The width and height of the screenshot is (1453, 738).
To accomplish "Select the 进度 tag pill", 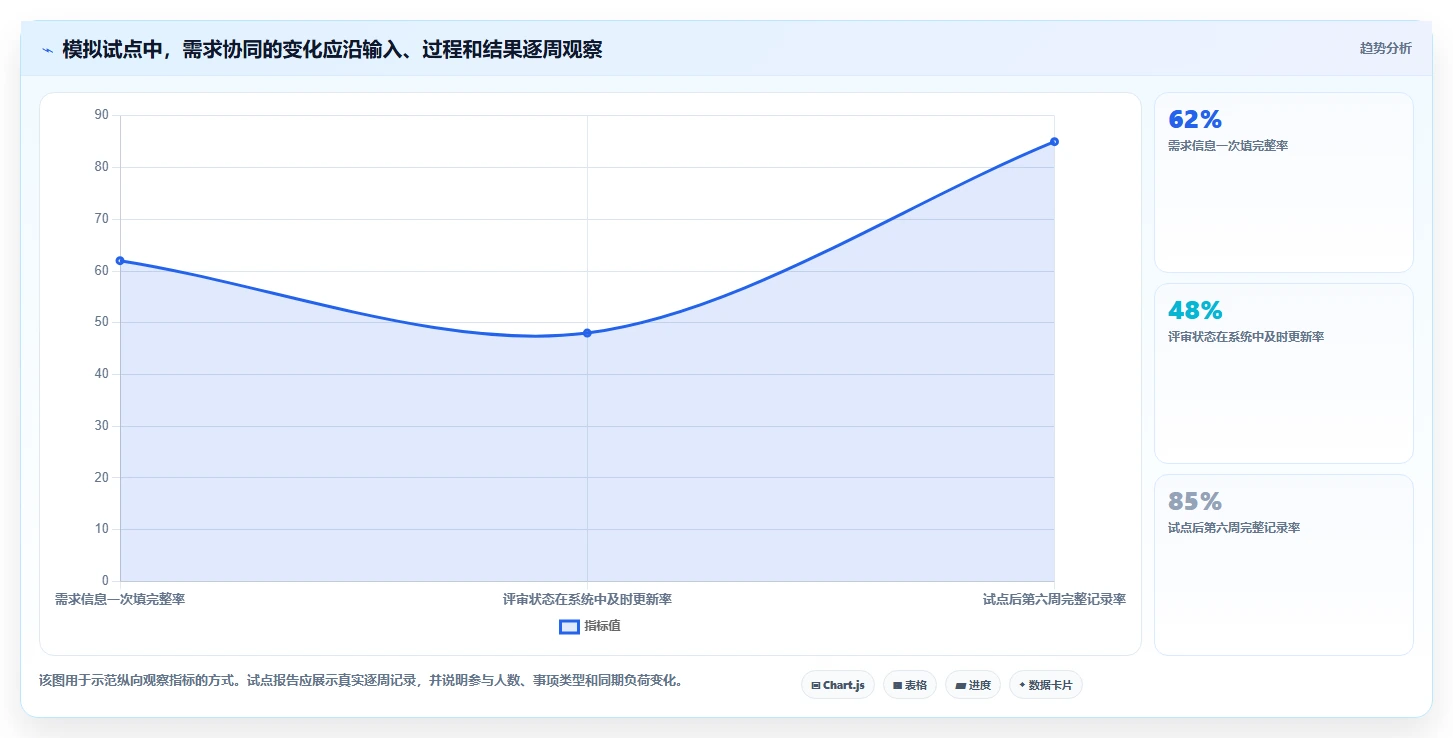I will pos(973,685).
